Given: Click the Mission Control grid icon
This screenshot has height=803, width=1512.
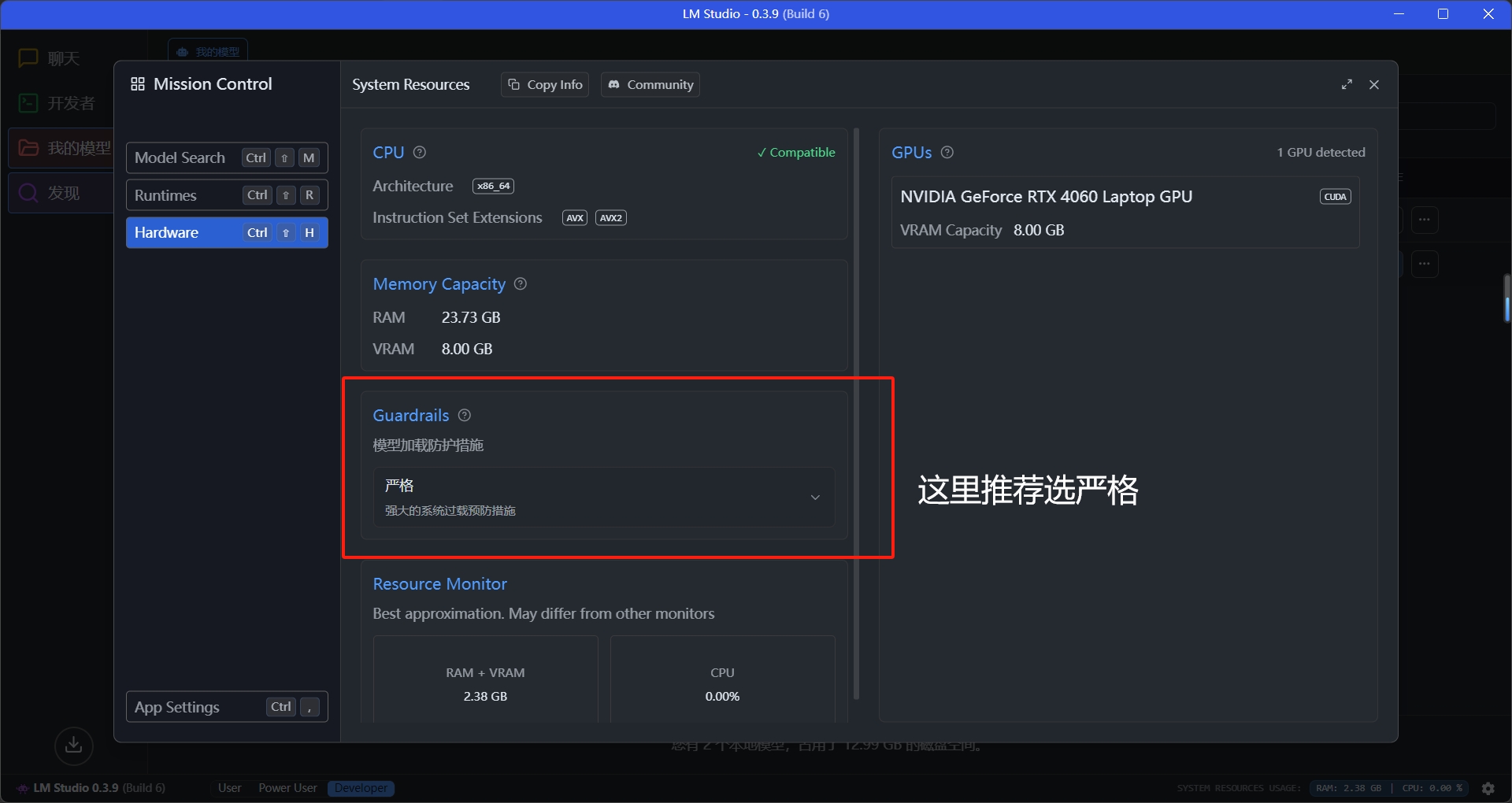Looking at the screenshot, I should pos(138,84).
